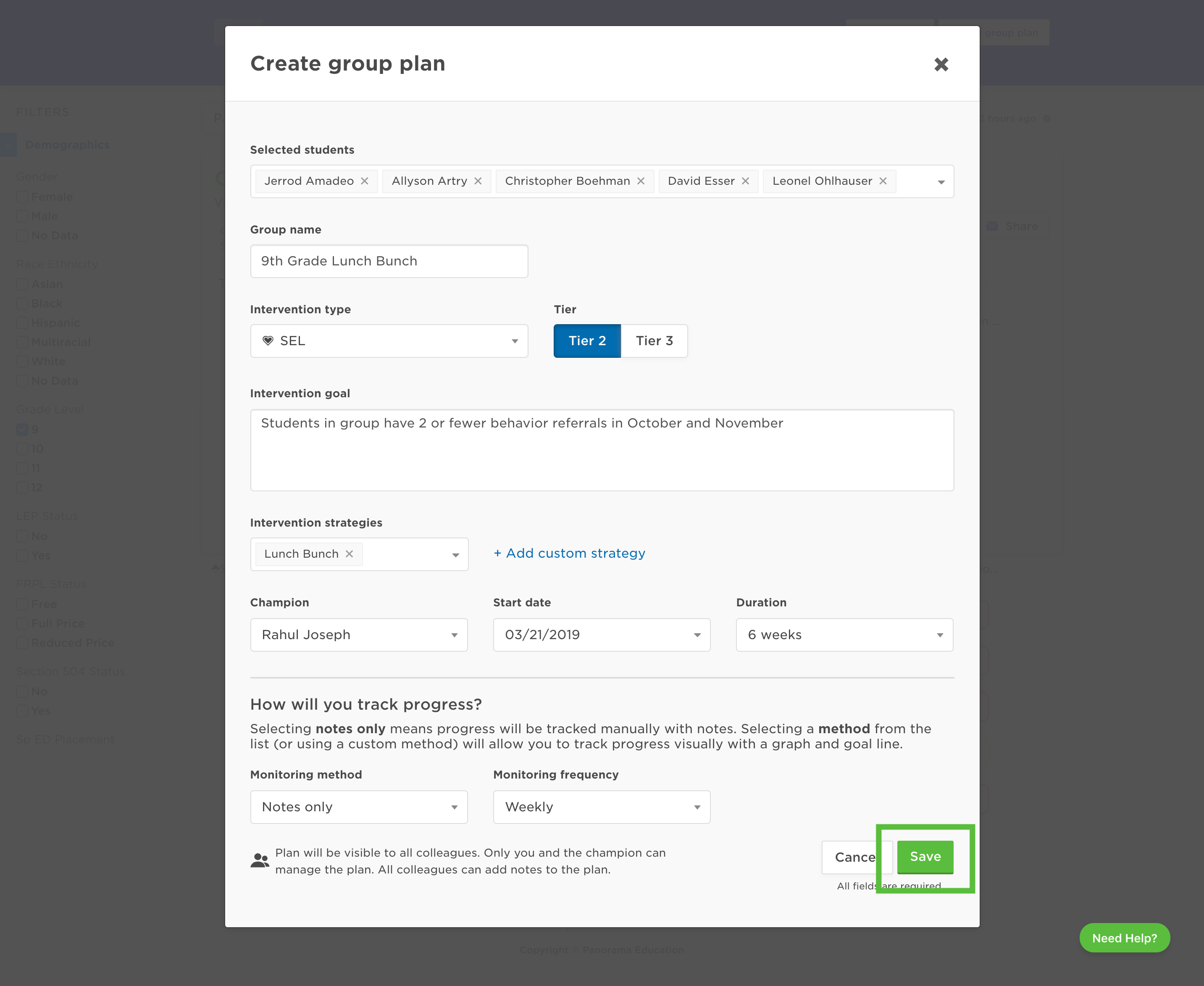Click into the Group name field

tap(389, 261)
